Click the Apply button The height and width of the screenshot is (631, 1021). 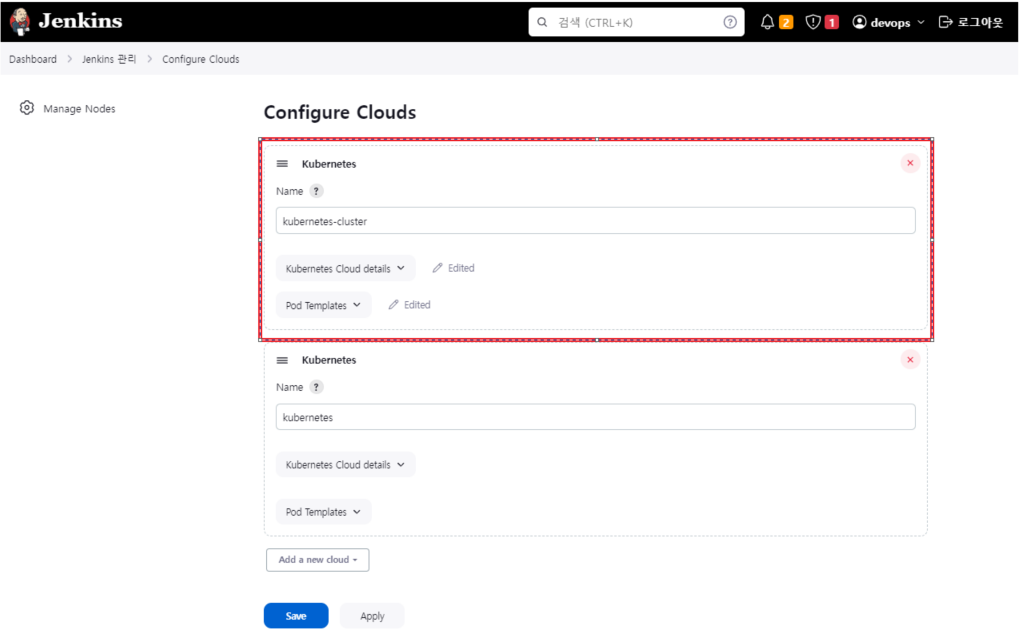point(372,616)
